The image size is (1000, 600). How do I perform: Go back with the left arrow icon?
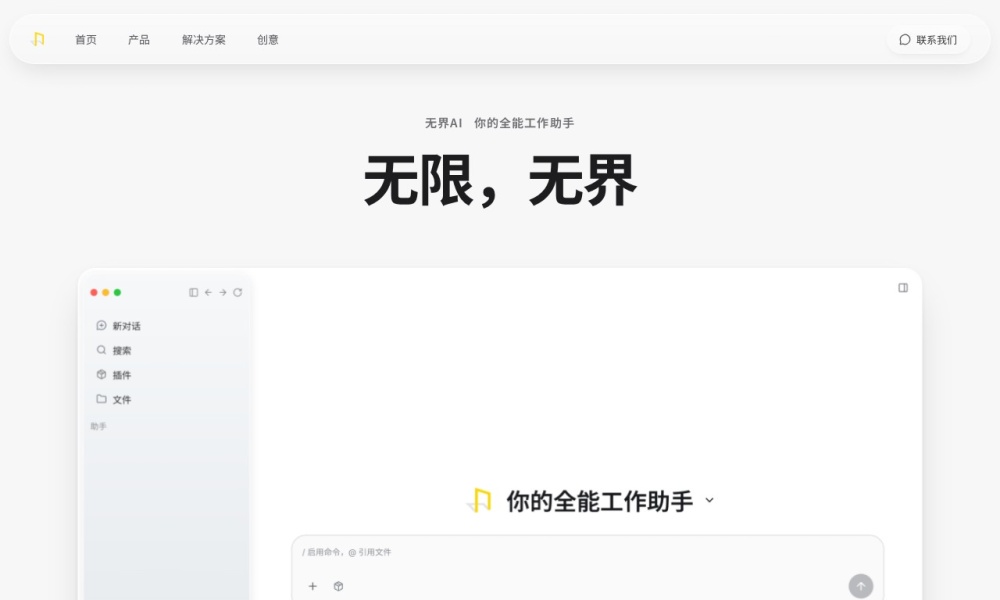pos(208,292)
